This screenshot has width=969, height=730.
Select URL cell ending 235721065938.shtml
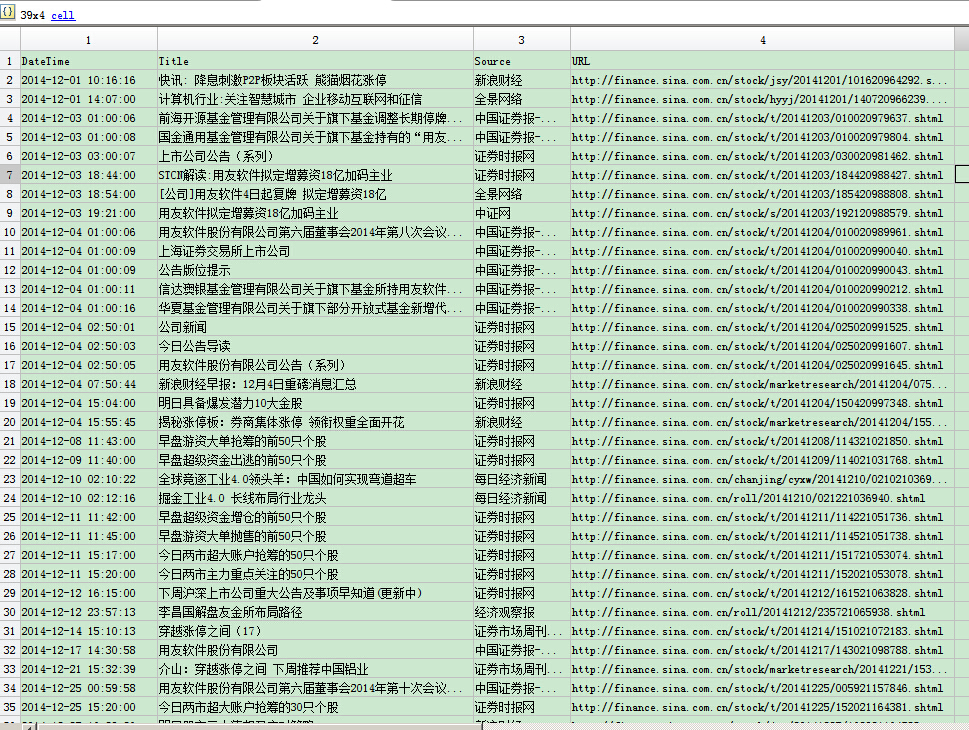[x=763, y=613]
